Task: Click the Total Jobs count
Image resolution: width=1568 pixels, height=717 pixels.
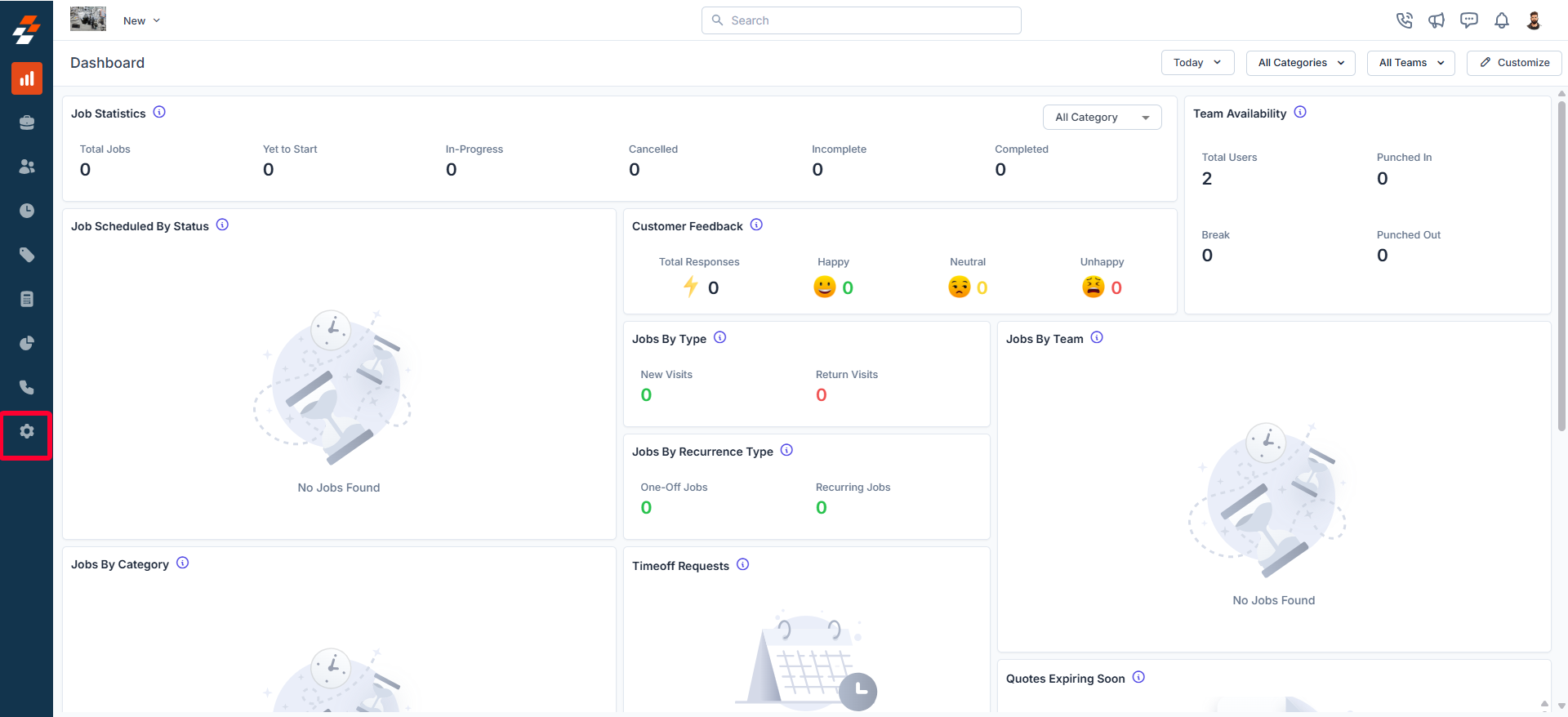Action: [85, 170]
